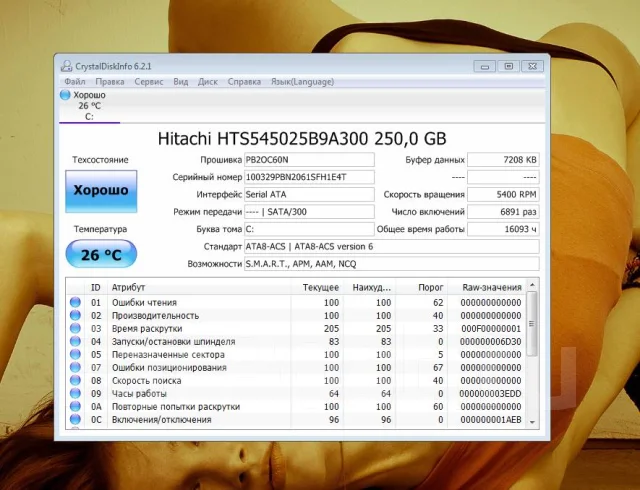Click the Общее время работы value 16093 ч
The image size is (640, 490).
pos(503,229)
